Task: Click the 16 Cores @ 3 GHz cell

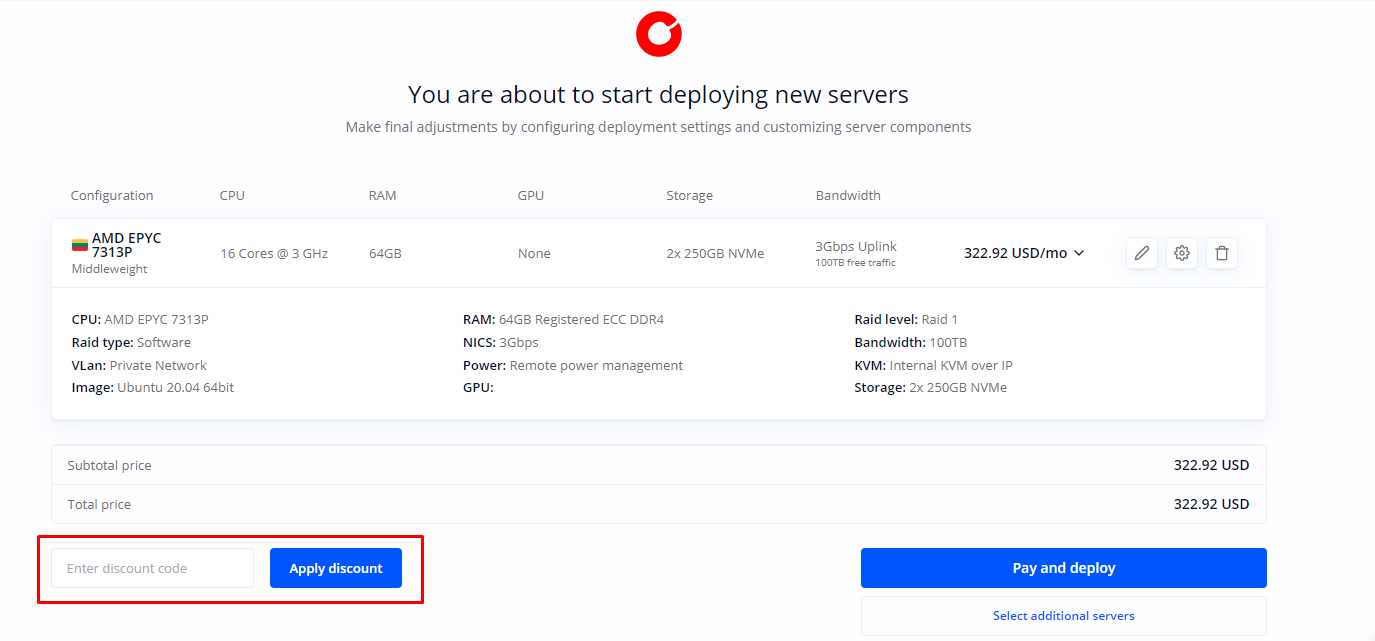Action: 274,254
